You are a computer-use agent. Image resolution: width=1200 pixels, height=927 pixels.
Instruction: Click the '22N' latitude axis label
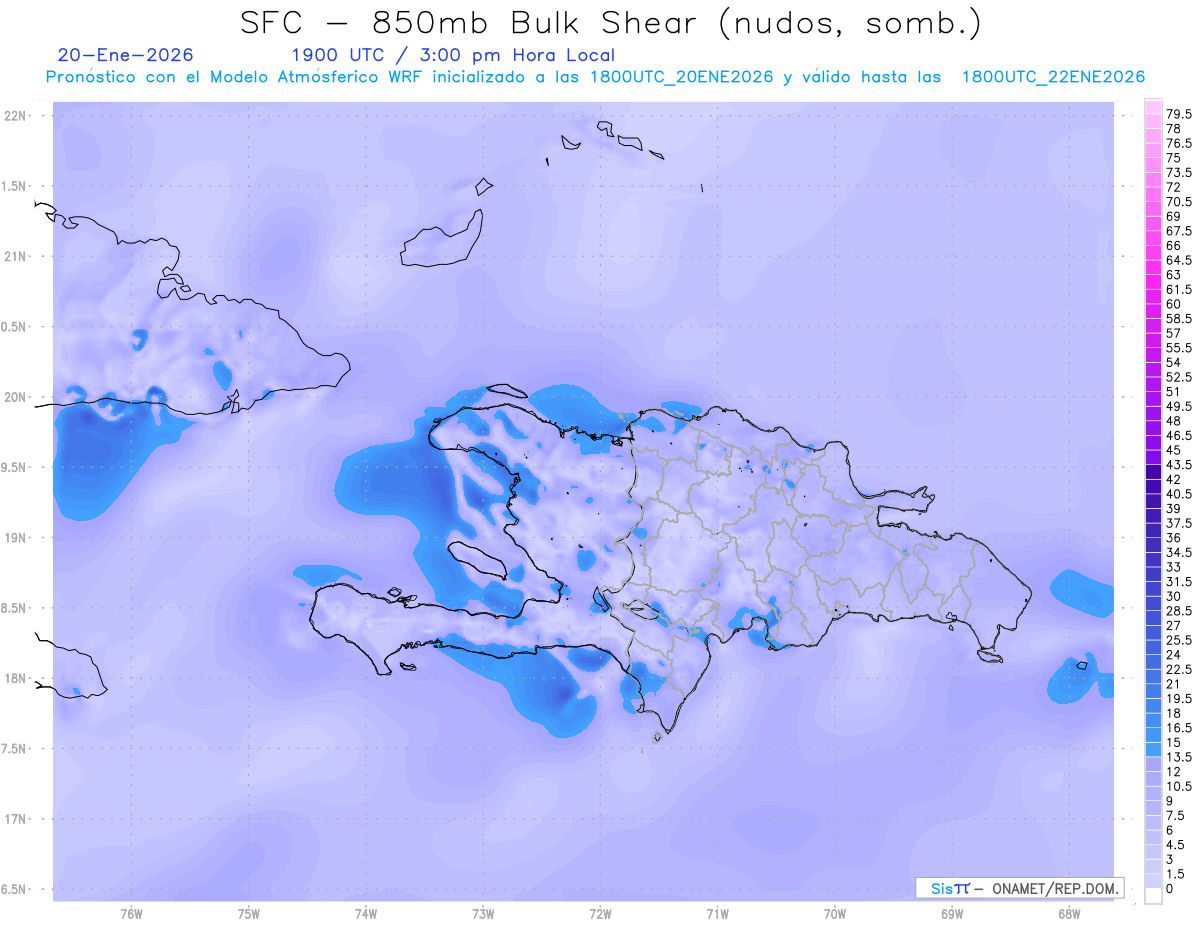pos(15,116)
